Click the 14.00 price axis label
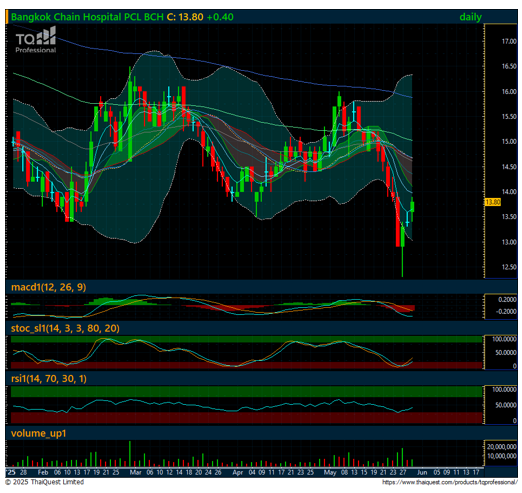 pyautogui.click(x=509, y=192)
